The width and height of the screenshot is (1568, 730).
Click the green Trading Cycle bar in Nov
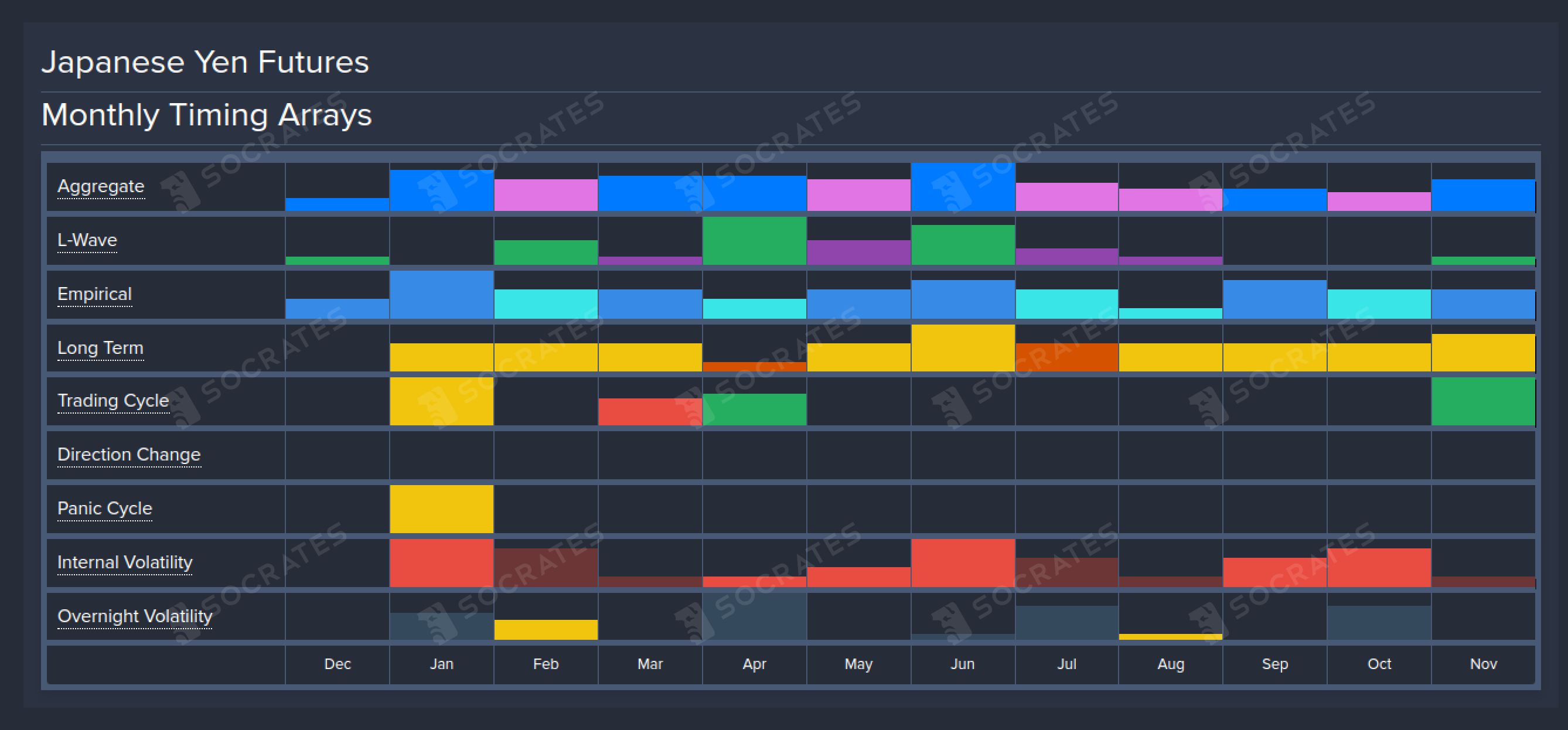pyautogui.click(x=1484, y=401)
